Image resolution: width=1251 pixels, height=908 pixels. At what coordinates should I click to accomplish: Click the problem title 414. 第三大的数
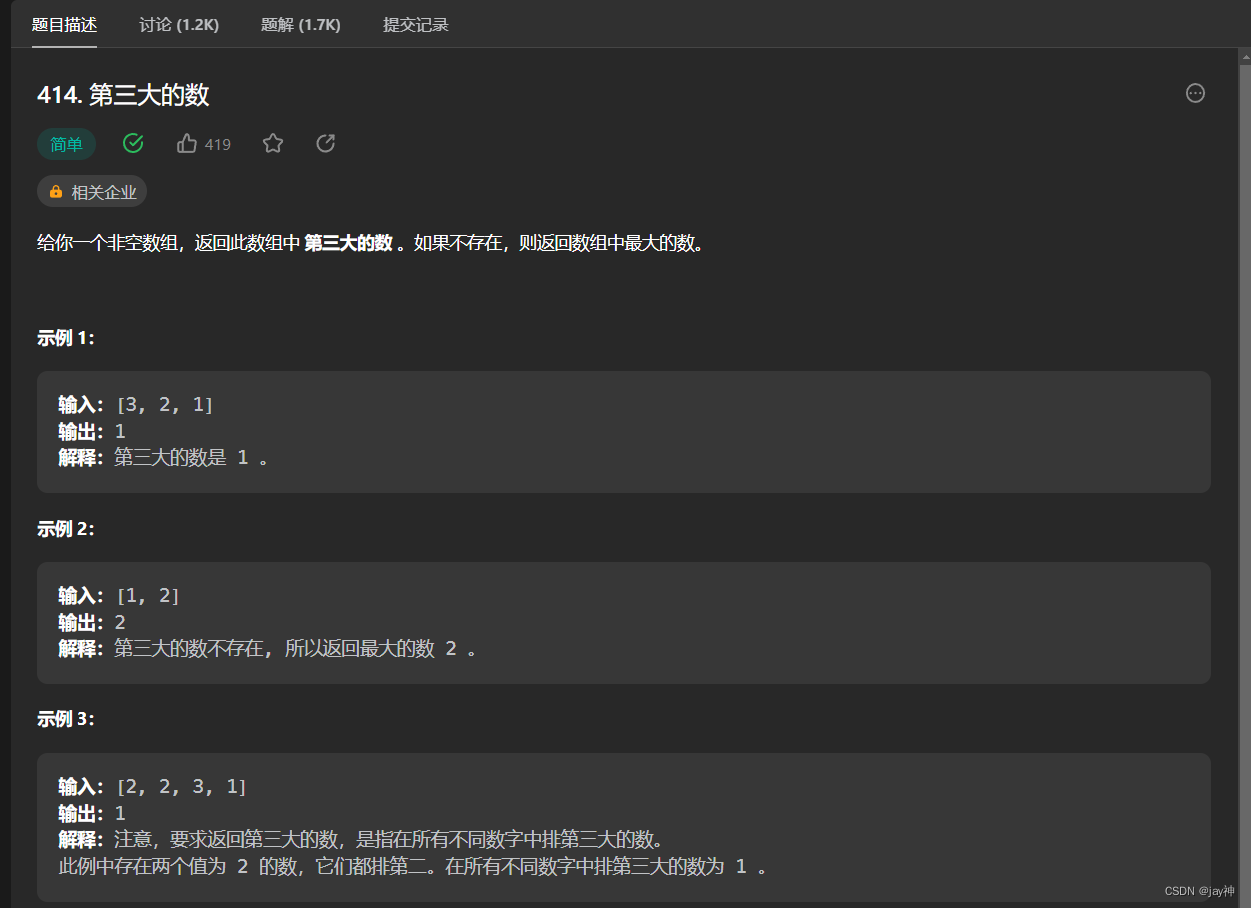pos(122,94)
